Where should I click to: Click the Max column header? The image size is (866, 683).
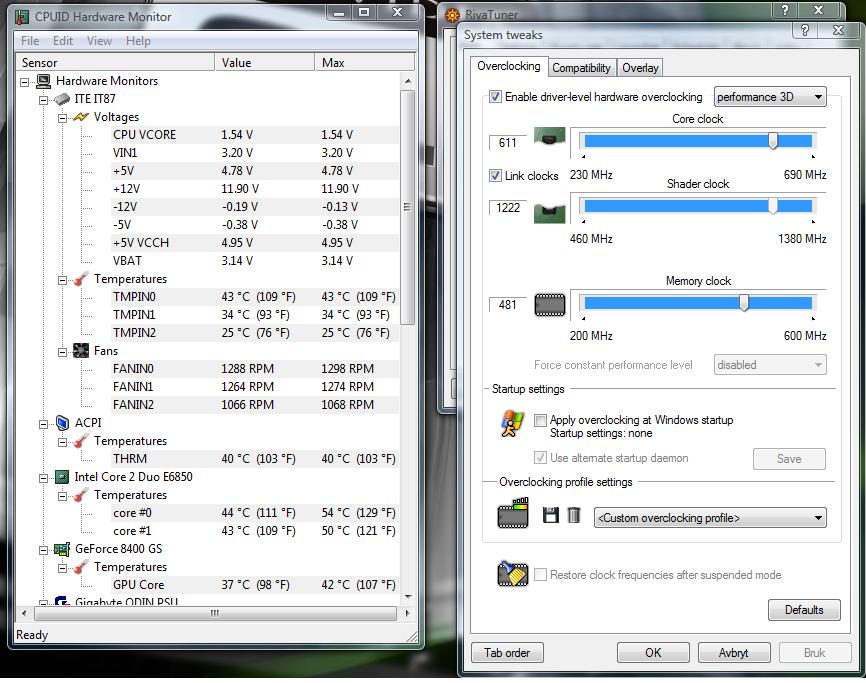click(365, 62)
